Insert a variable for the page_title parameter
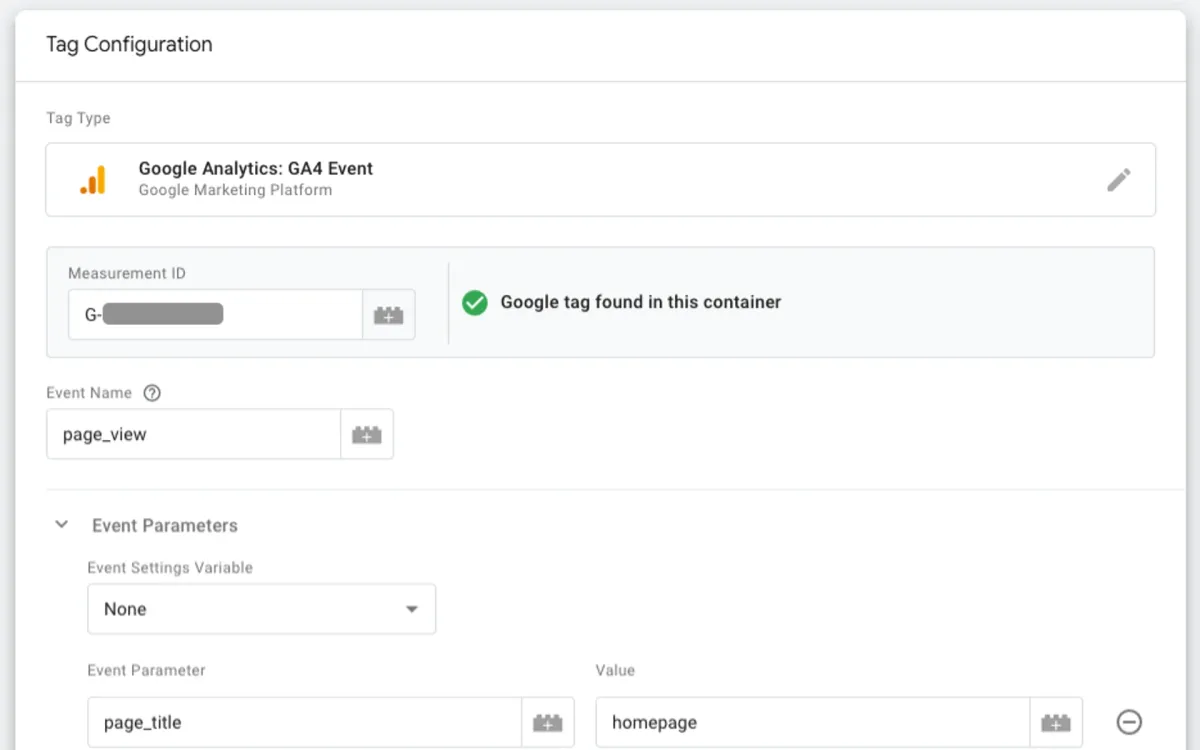The height and width of the screenshot is (750, 1200). tap(548, 721)
